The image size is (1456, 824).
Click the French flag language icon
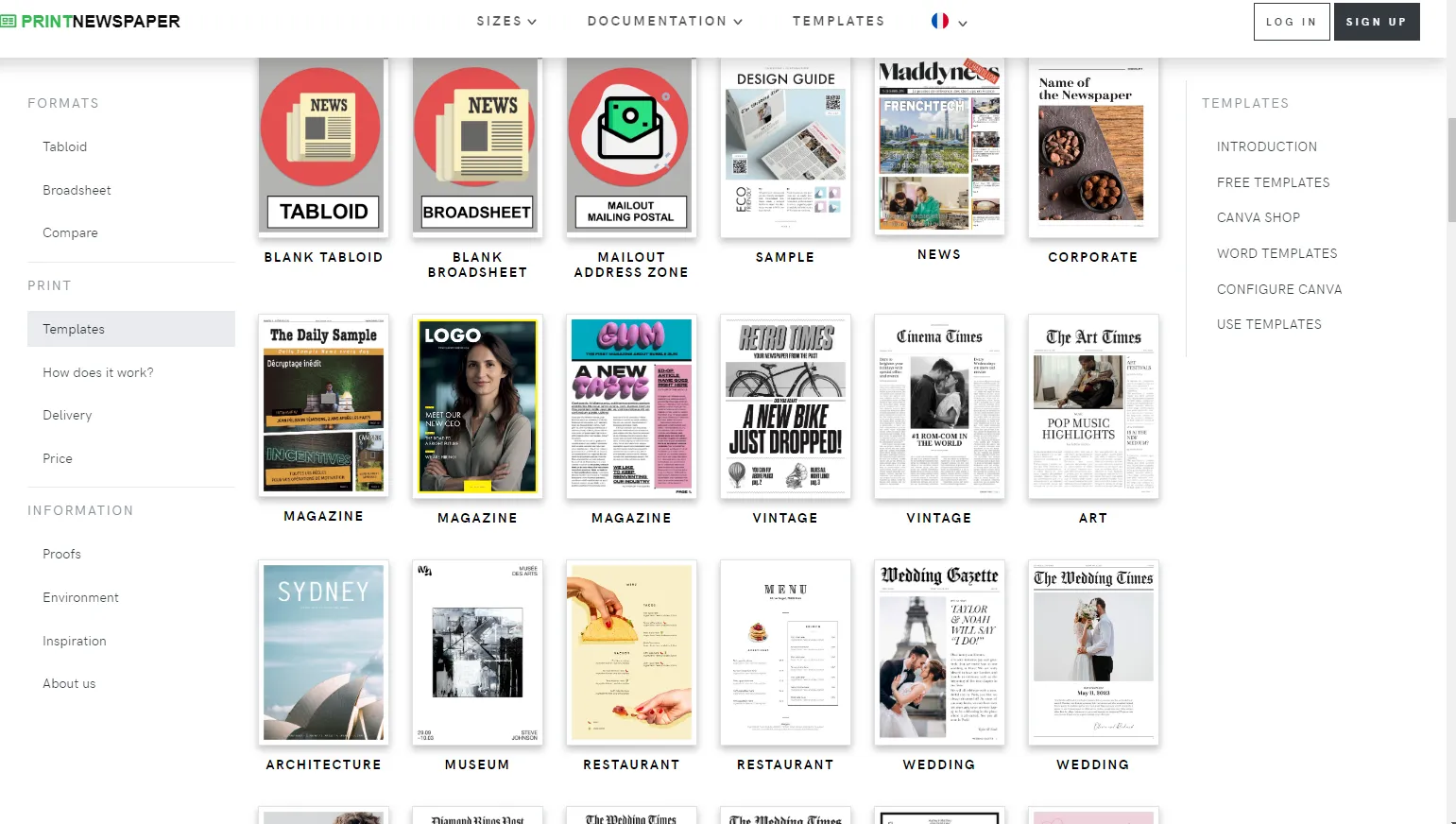pyautogui.click(x=939, y=21)
